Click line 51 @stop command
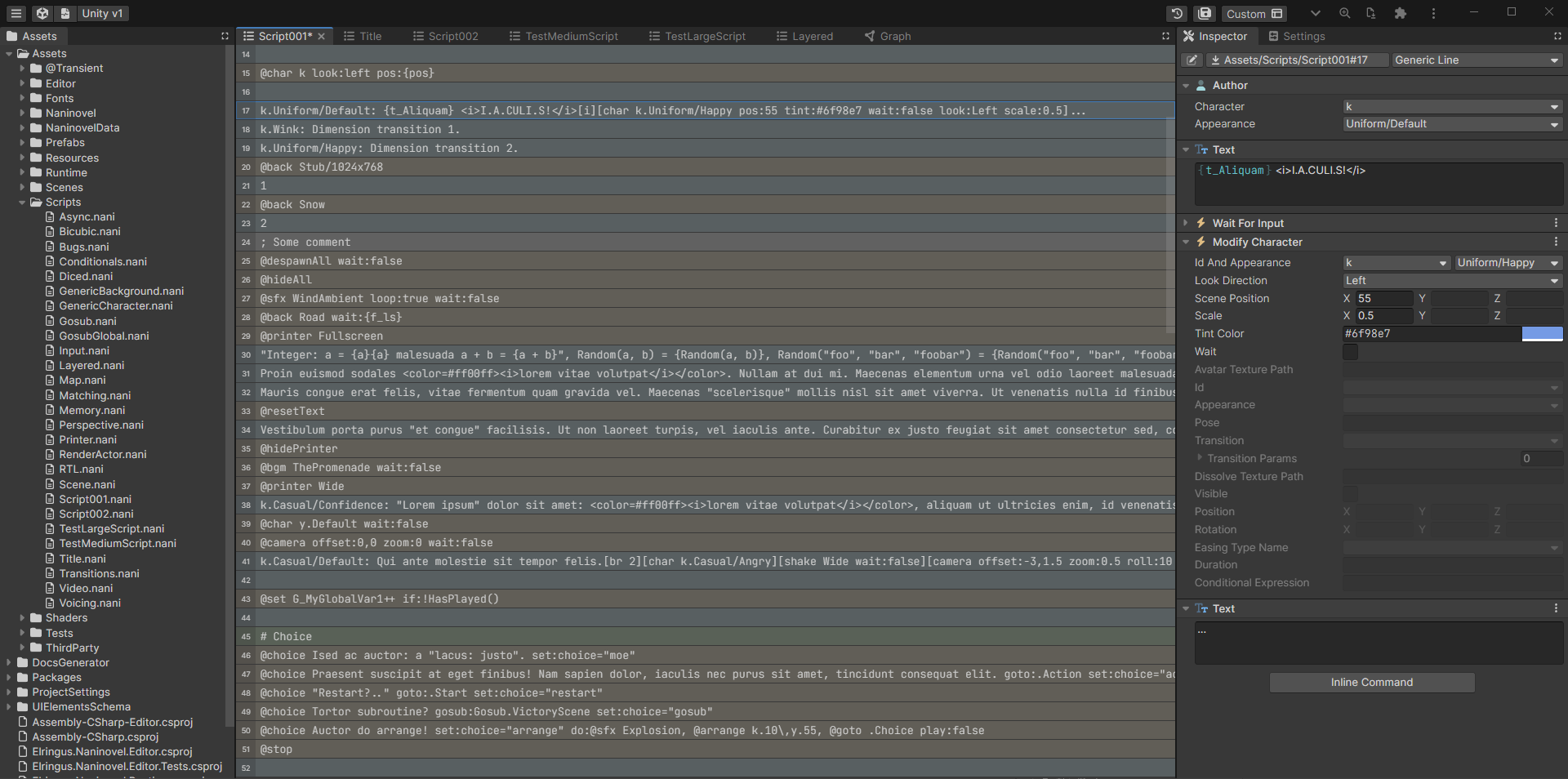 (x=706, y=750)
